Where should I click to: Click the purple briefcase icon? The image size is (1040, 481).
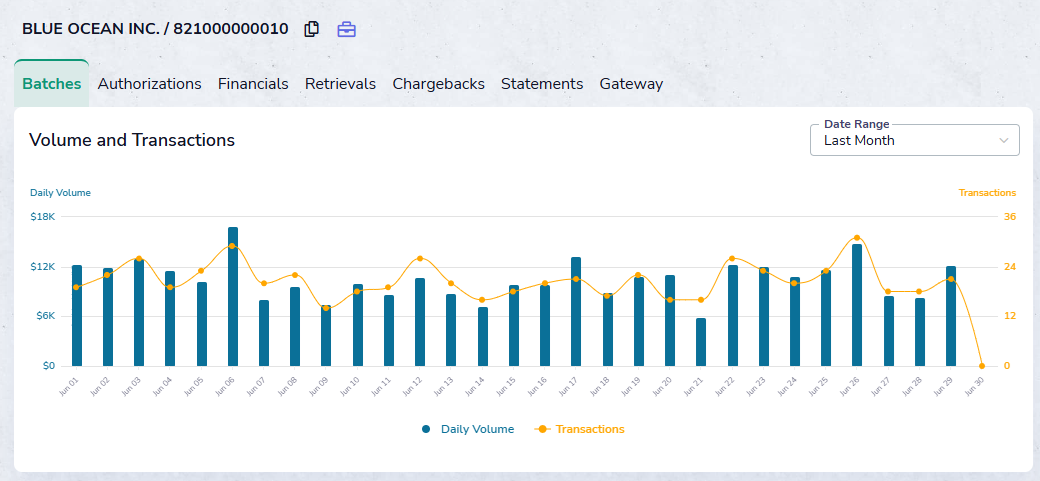346,29
